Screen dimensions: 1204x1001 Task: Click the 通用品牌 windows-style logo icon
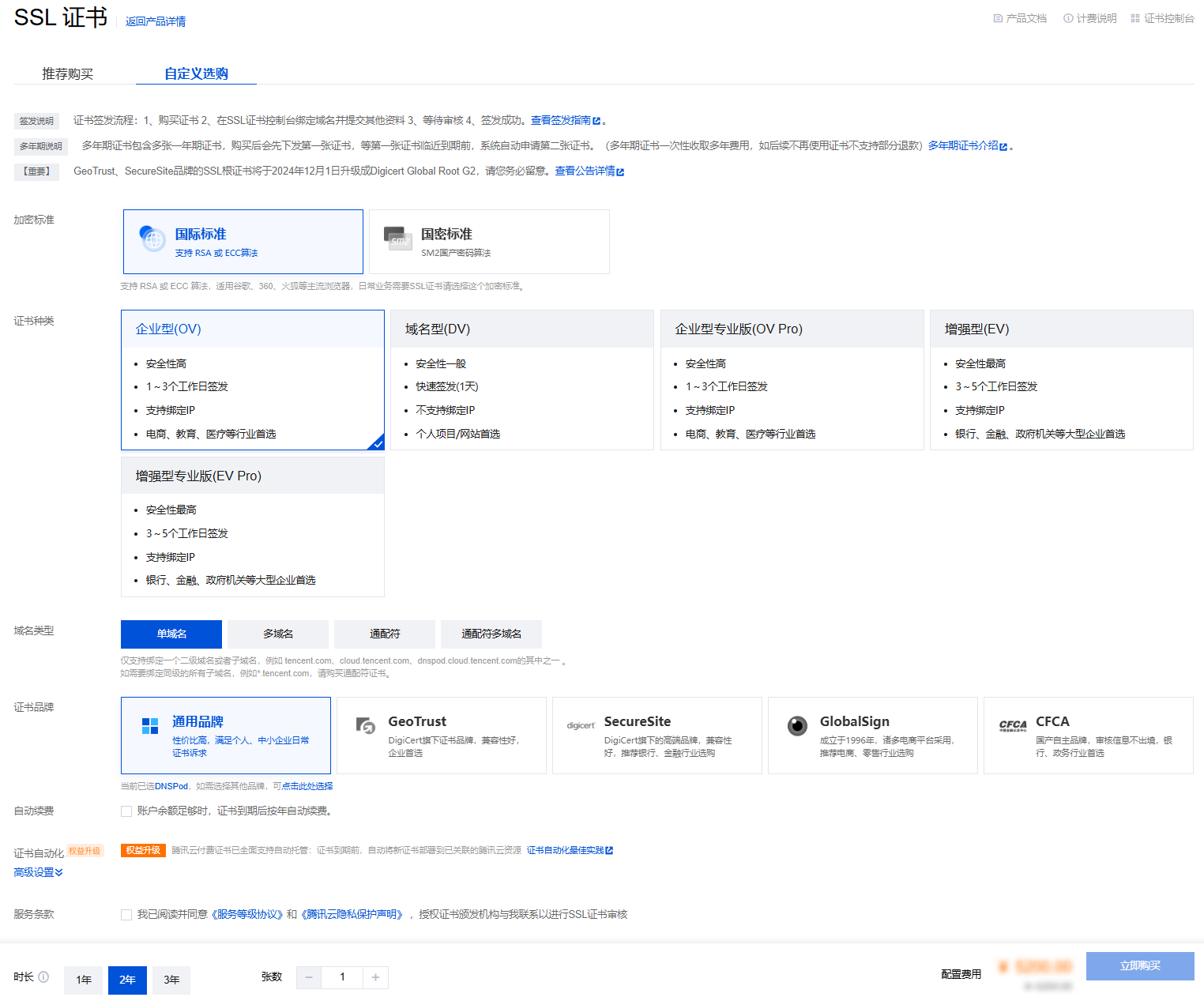pyautogui.click(x=150, y=726)
